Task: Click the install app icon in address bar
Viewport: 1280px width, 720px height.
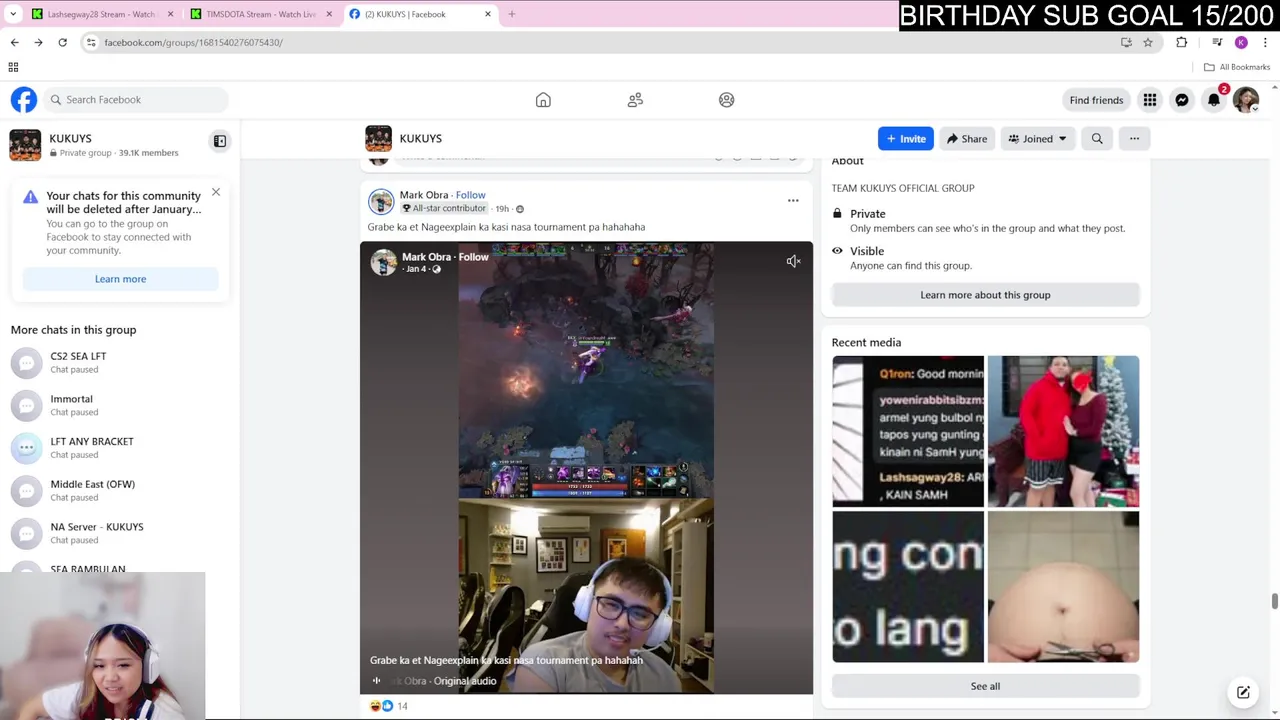Action: click(x=1126, y=42)
